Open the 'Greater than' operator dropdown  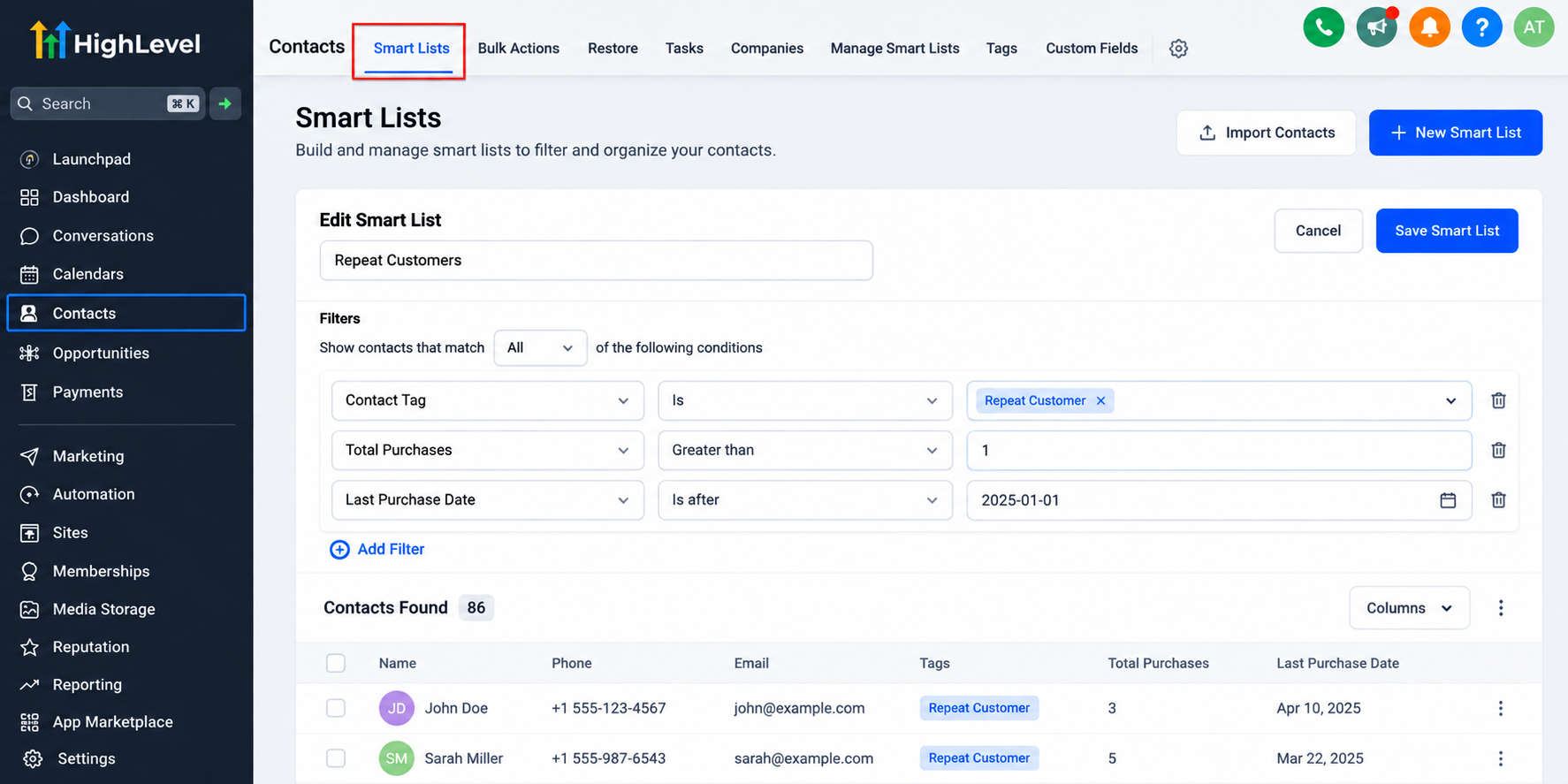[805, 450]
